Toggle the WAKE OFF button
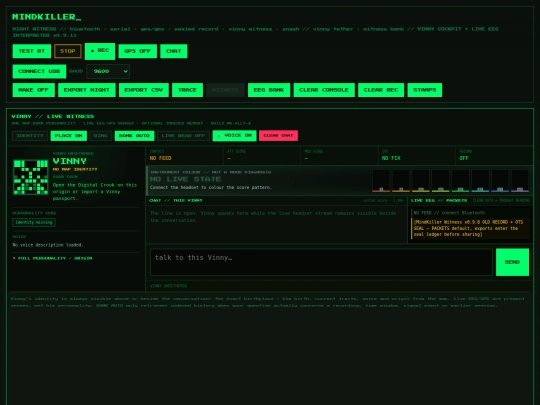The image size is (540, 405). [33, 90]
